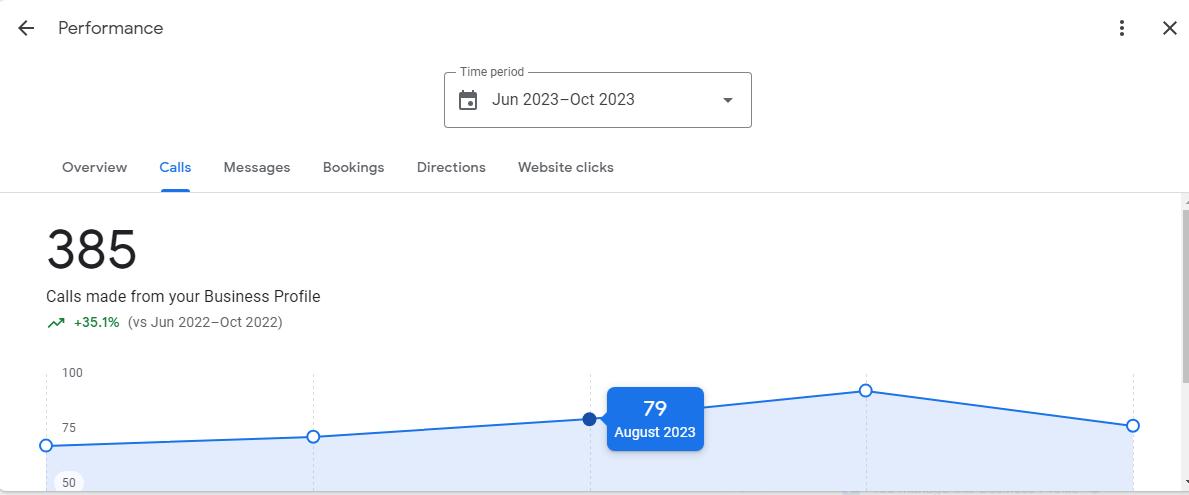
Task: Click the Performance title text
Action: (x=111, y=28)
